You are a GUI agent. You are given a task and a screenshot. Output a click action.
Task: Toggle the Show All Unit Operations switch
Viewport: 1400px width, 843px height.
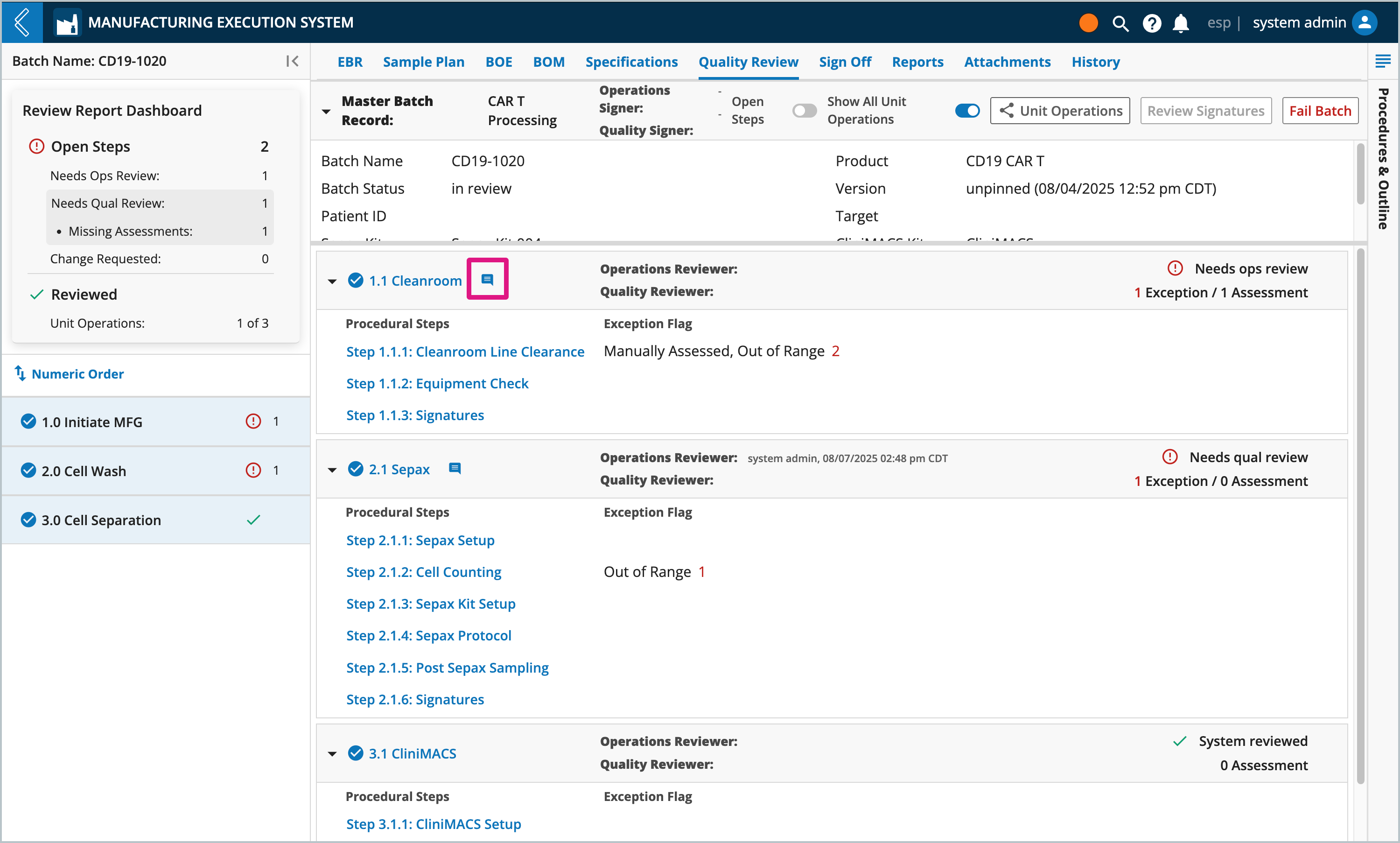[967, 110]
